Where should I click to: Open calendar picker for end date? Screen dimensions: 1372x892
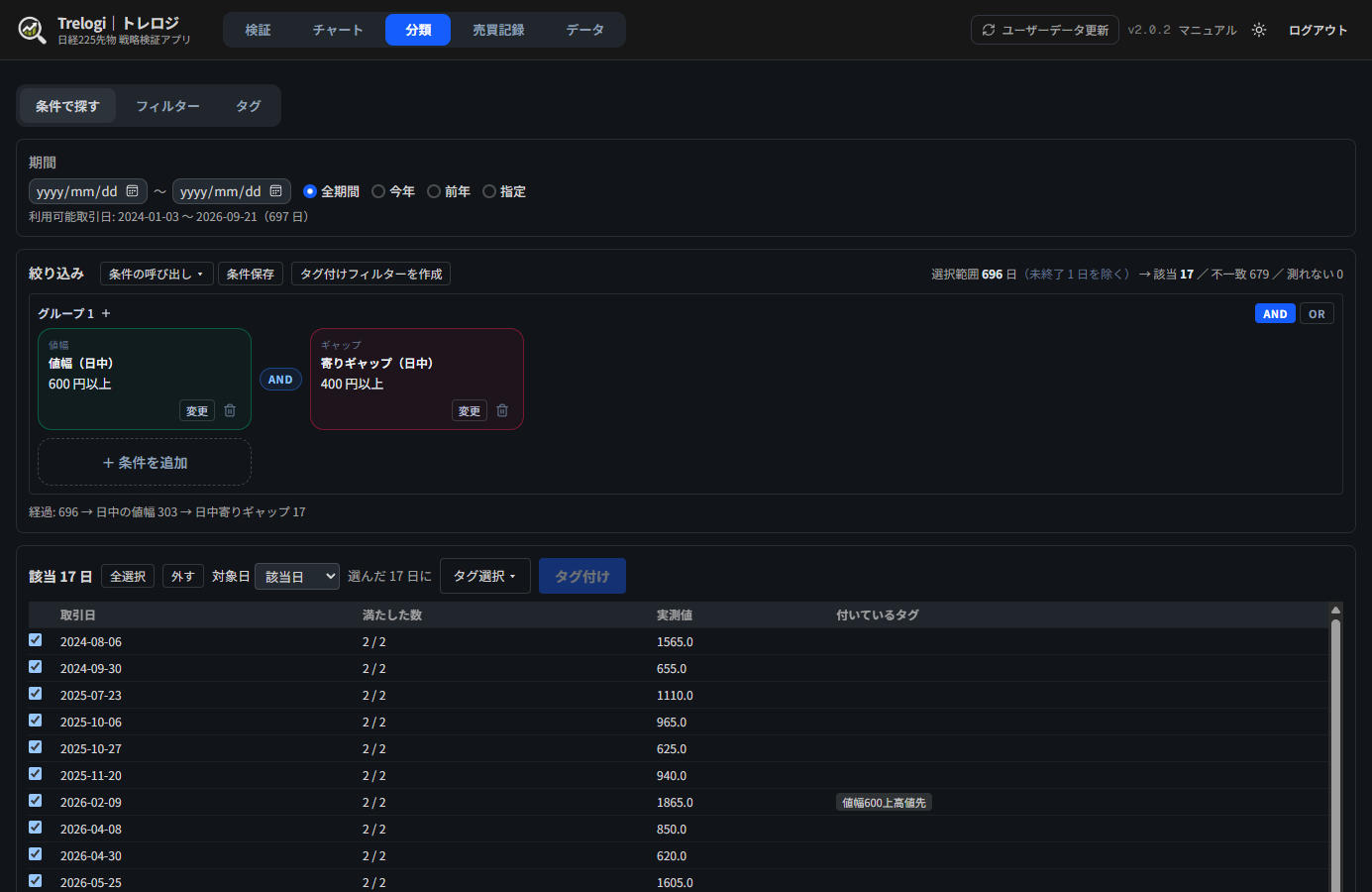pyautogui.click(x=275, y=191)
